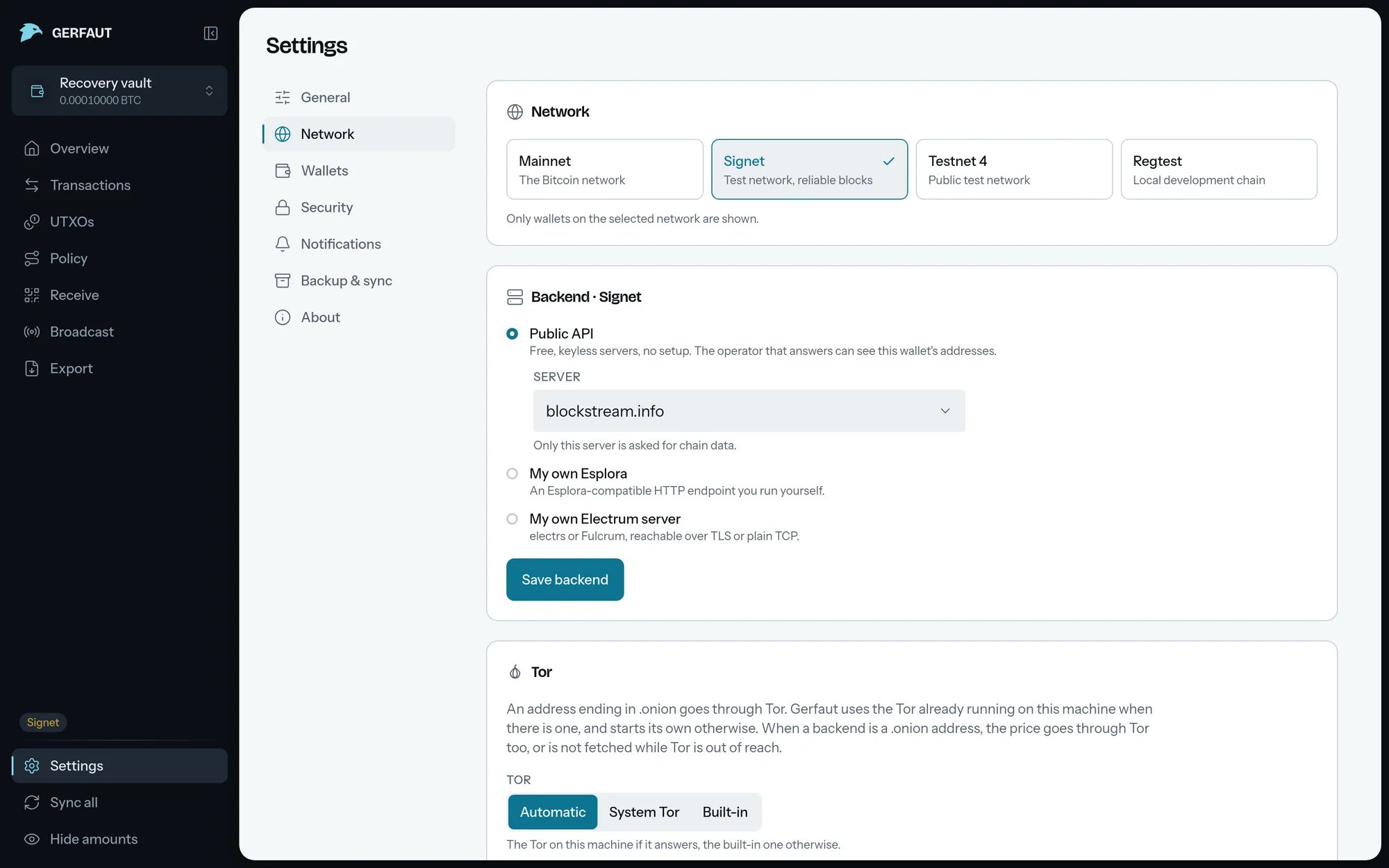
Task: Click the Signet network badge
Action: point(43,722)
